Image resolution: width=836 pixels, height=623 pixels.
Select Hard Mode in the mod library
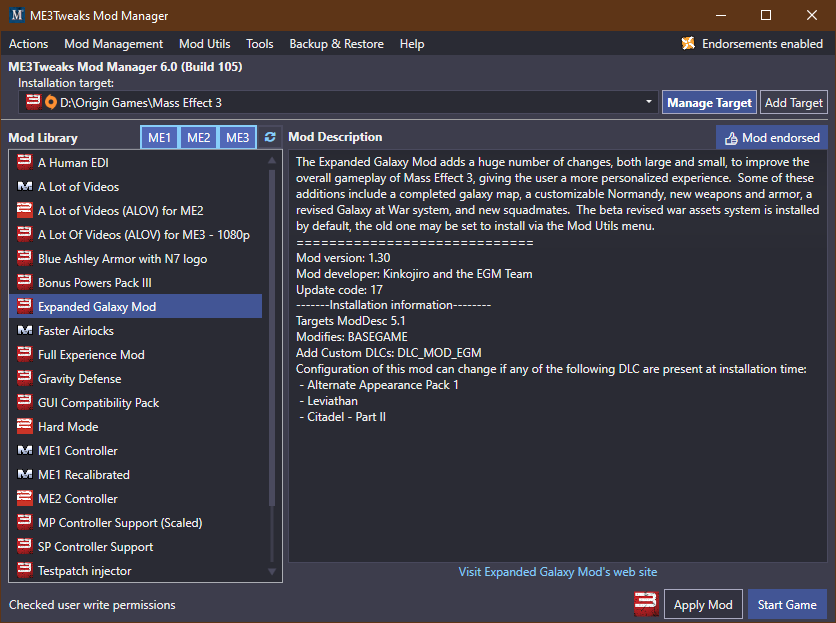pyautogui.click(x=136, y=426)
